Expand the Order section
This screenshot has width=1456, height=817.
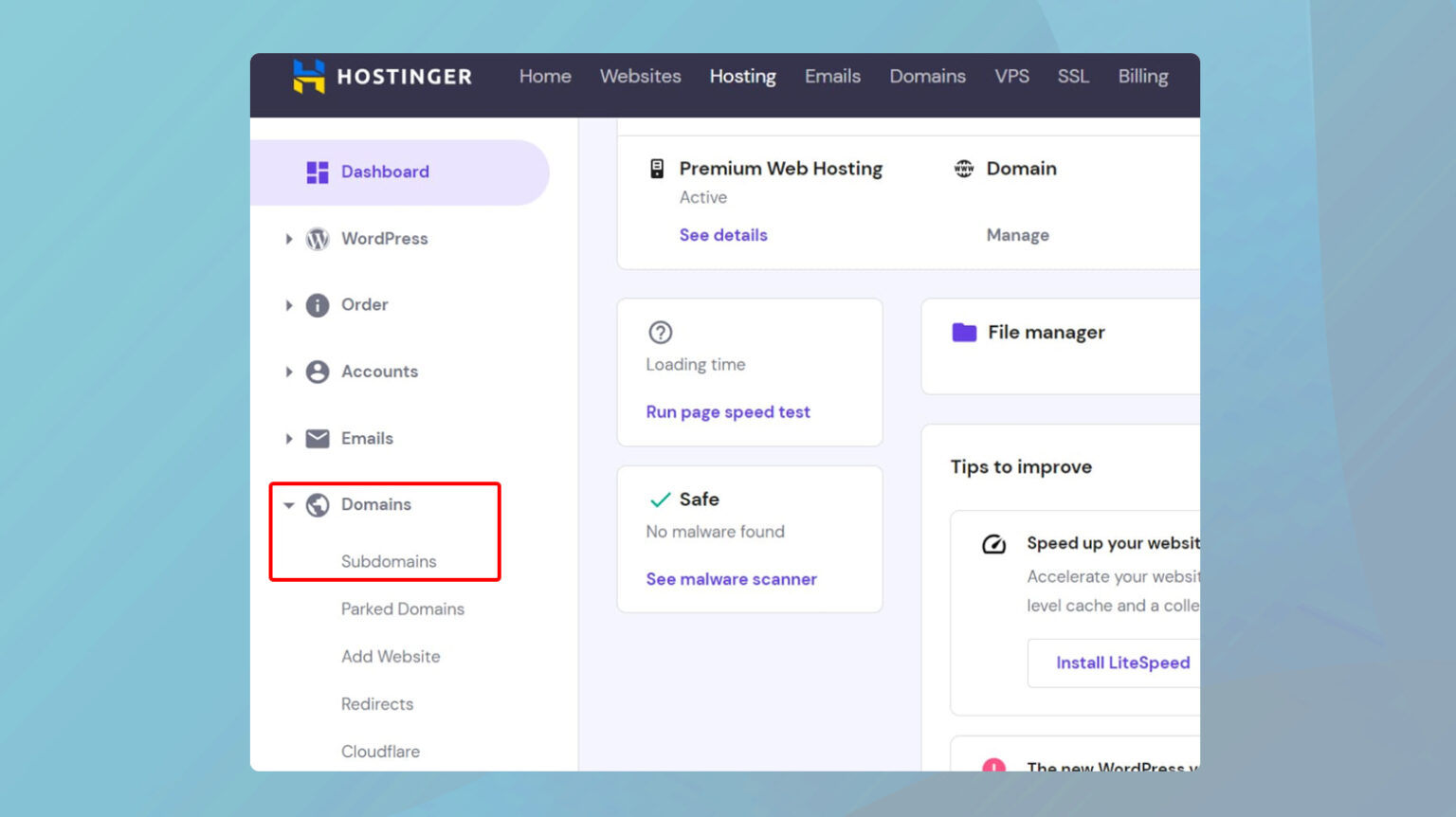click(289, 304)
